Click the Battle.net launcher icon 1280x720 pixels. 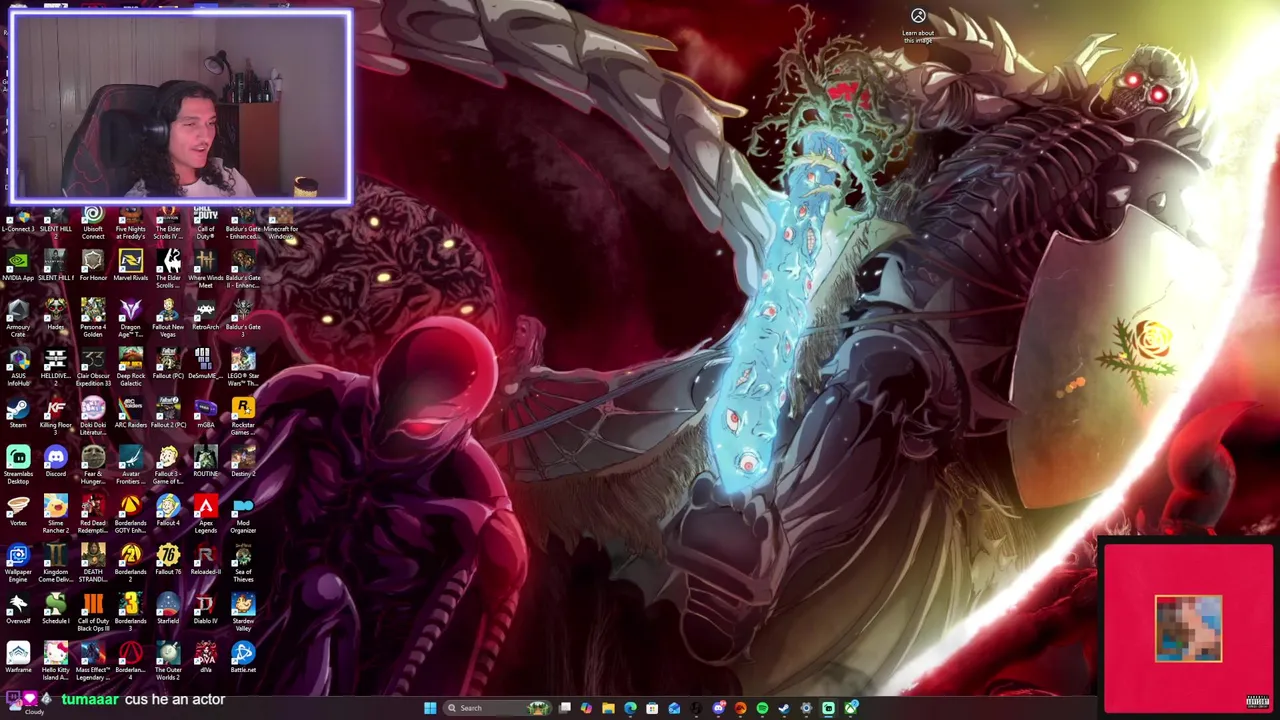coord(243,658)
